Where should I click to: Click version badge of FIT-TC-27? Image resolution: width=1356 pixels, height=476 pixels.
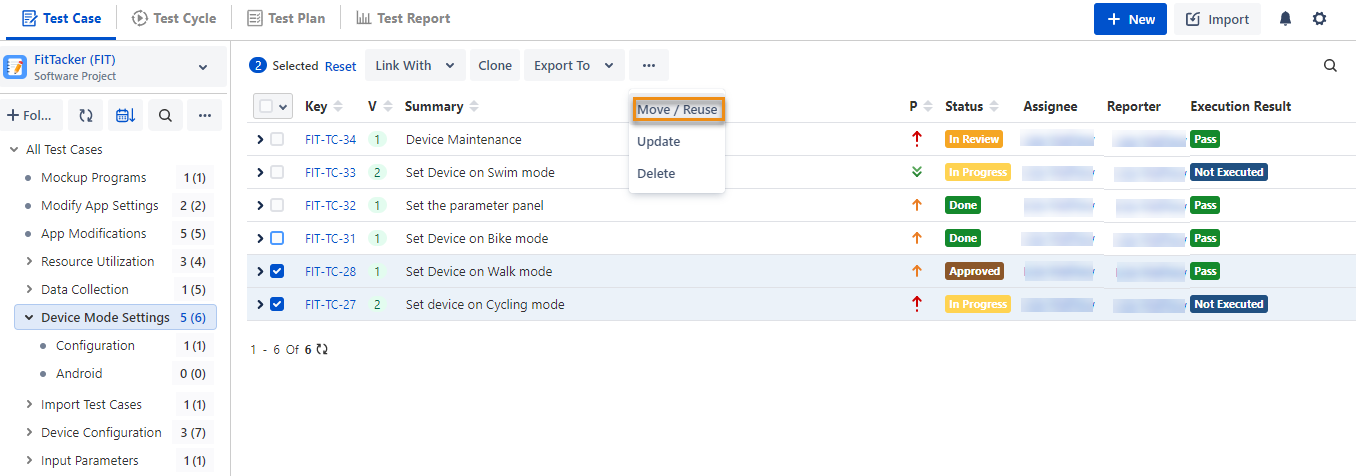(x=377, y=304)
